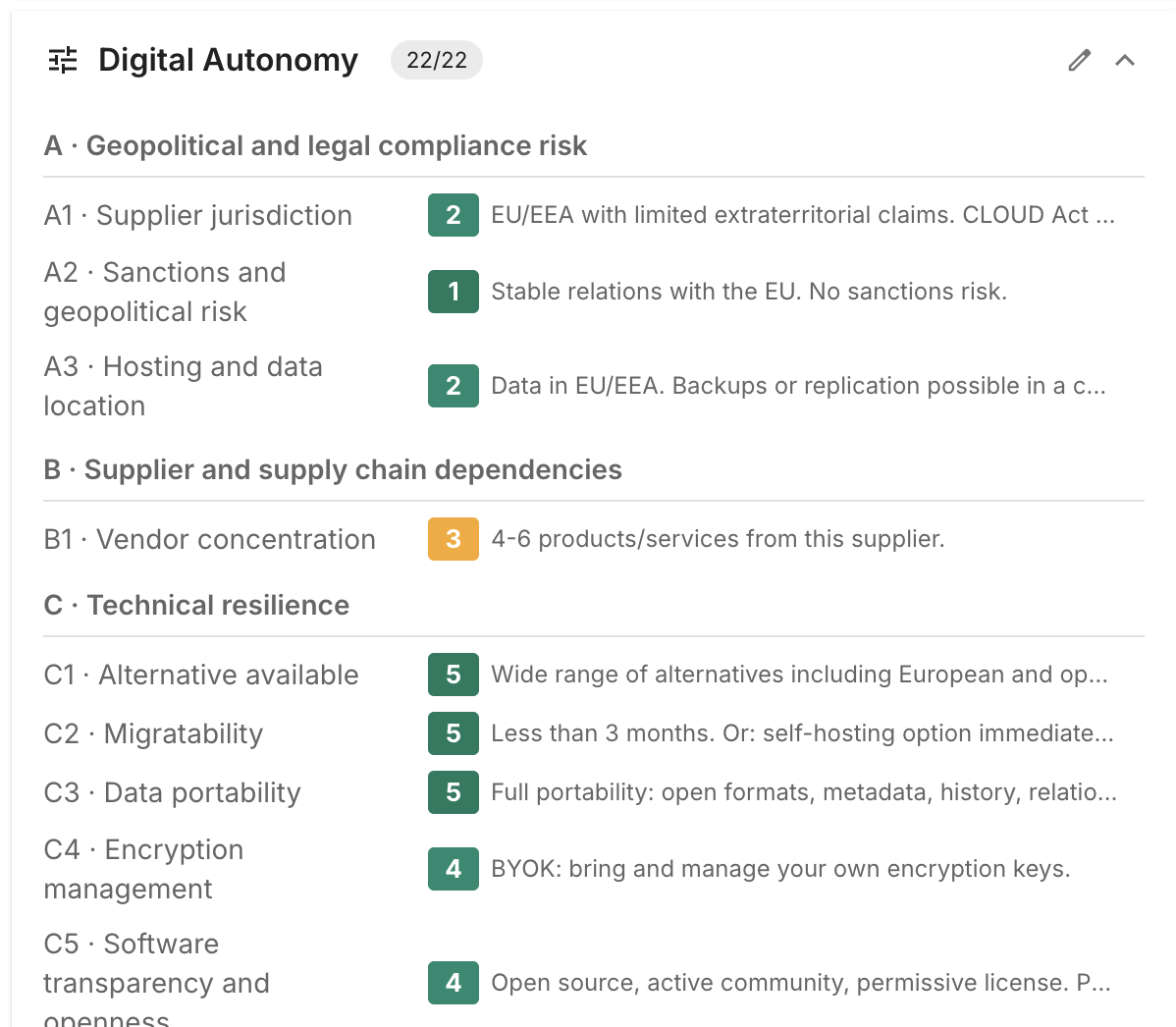The width and height of the screenshot is (1176, 1027).
Task: Click the C3 Data portability label
Action: coord(173,793)
